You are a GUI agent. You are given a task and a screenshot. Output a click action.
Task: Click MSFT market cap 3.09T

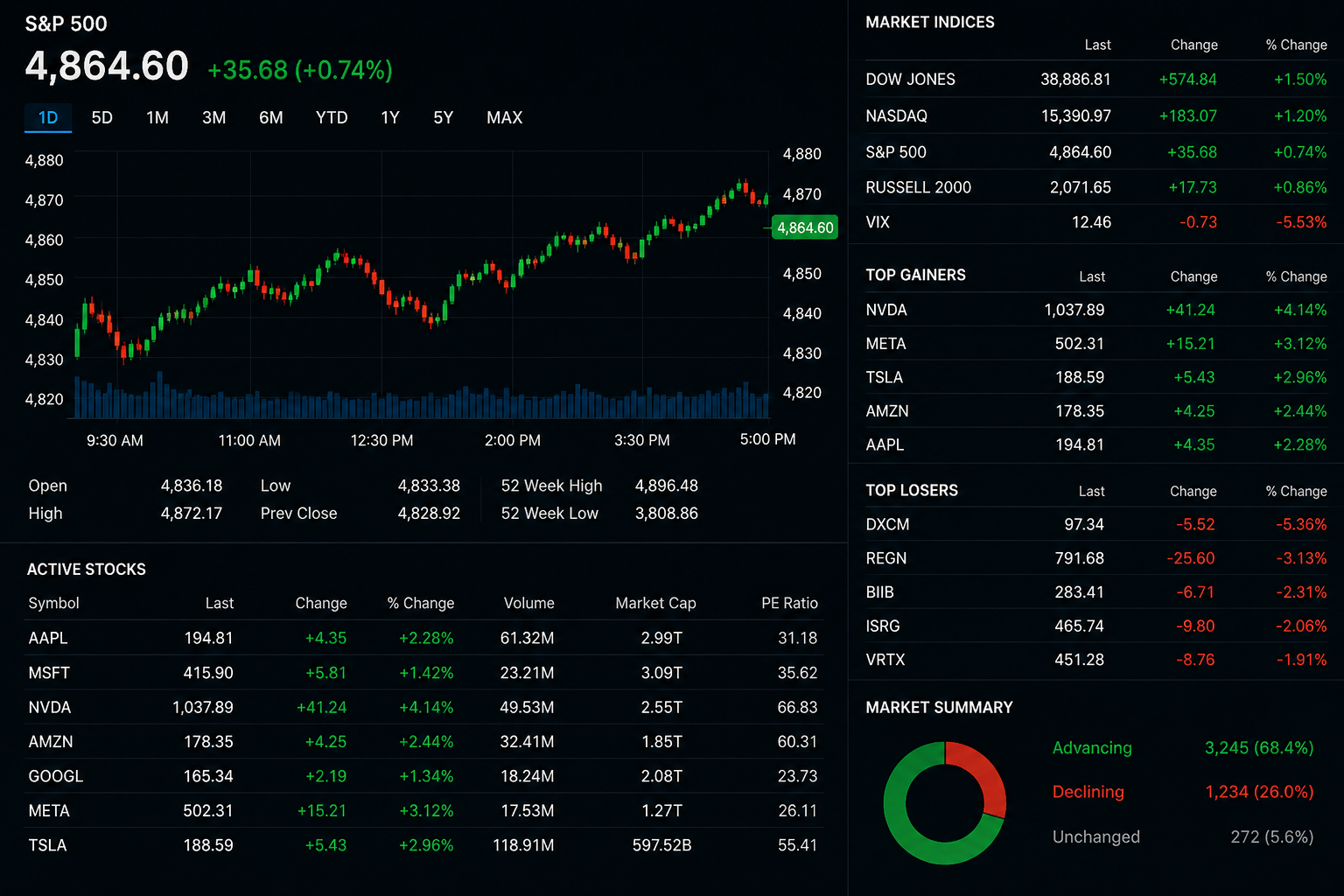click(x=661, y=673)
